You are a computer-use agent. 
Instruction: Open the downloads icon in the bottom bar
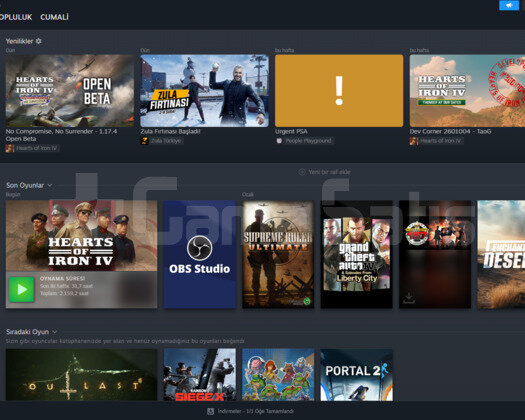(x=210, y=411)
